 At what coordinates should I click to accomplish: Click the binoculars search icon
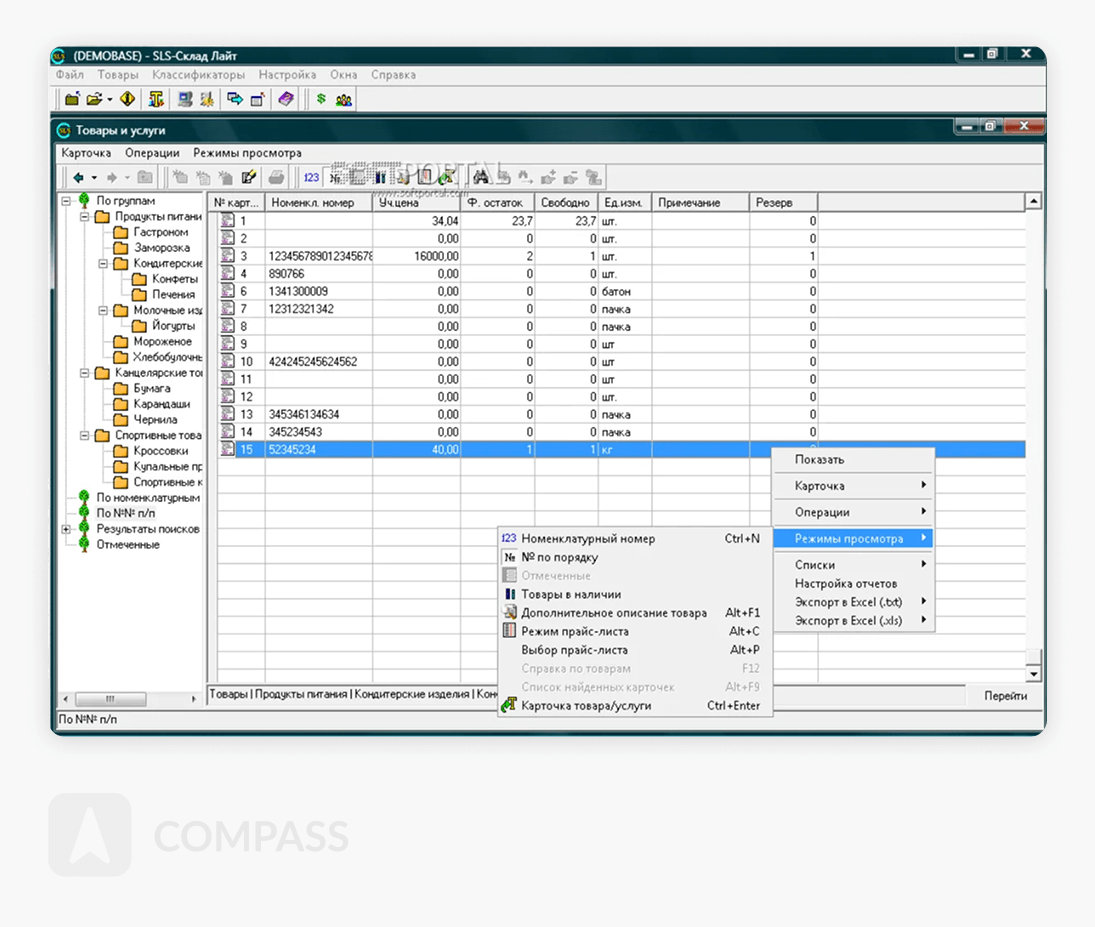pos(481,177)
